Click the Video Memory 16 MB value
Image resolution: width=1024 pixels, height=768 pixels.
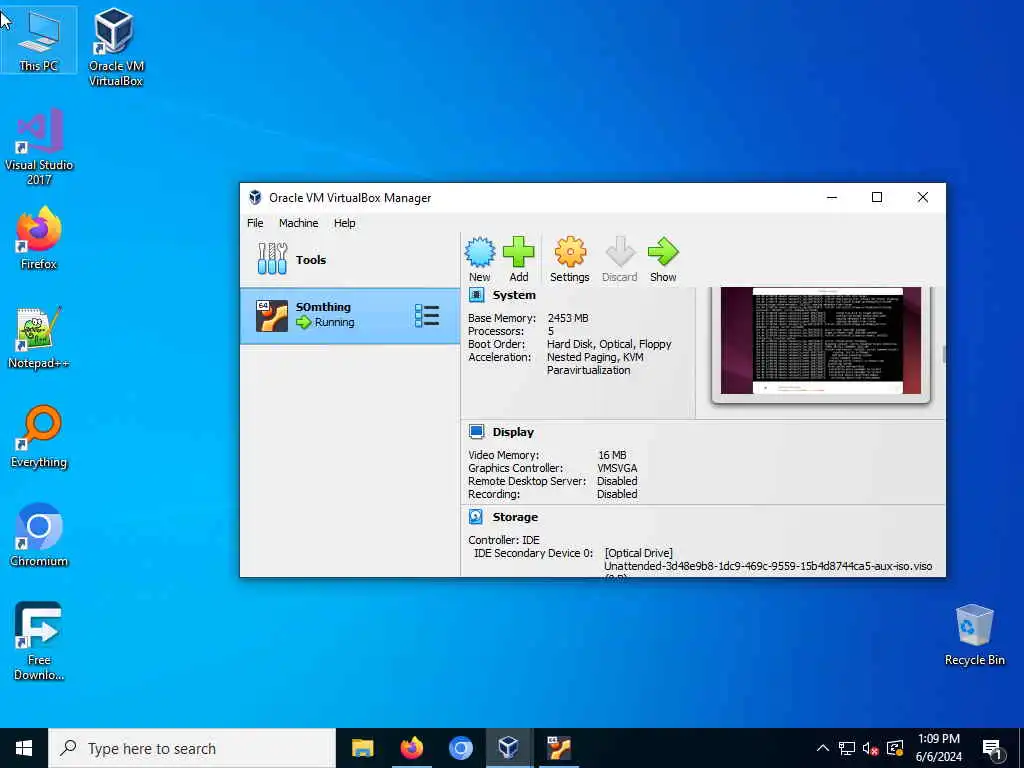612,455
